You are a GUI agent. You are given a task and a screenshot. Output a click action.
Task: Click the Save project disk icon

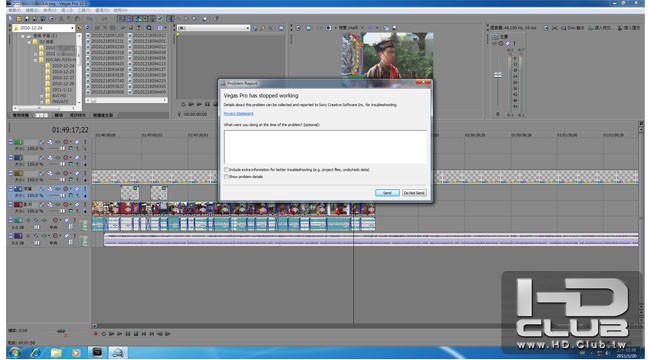(26, 19)
